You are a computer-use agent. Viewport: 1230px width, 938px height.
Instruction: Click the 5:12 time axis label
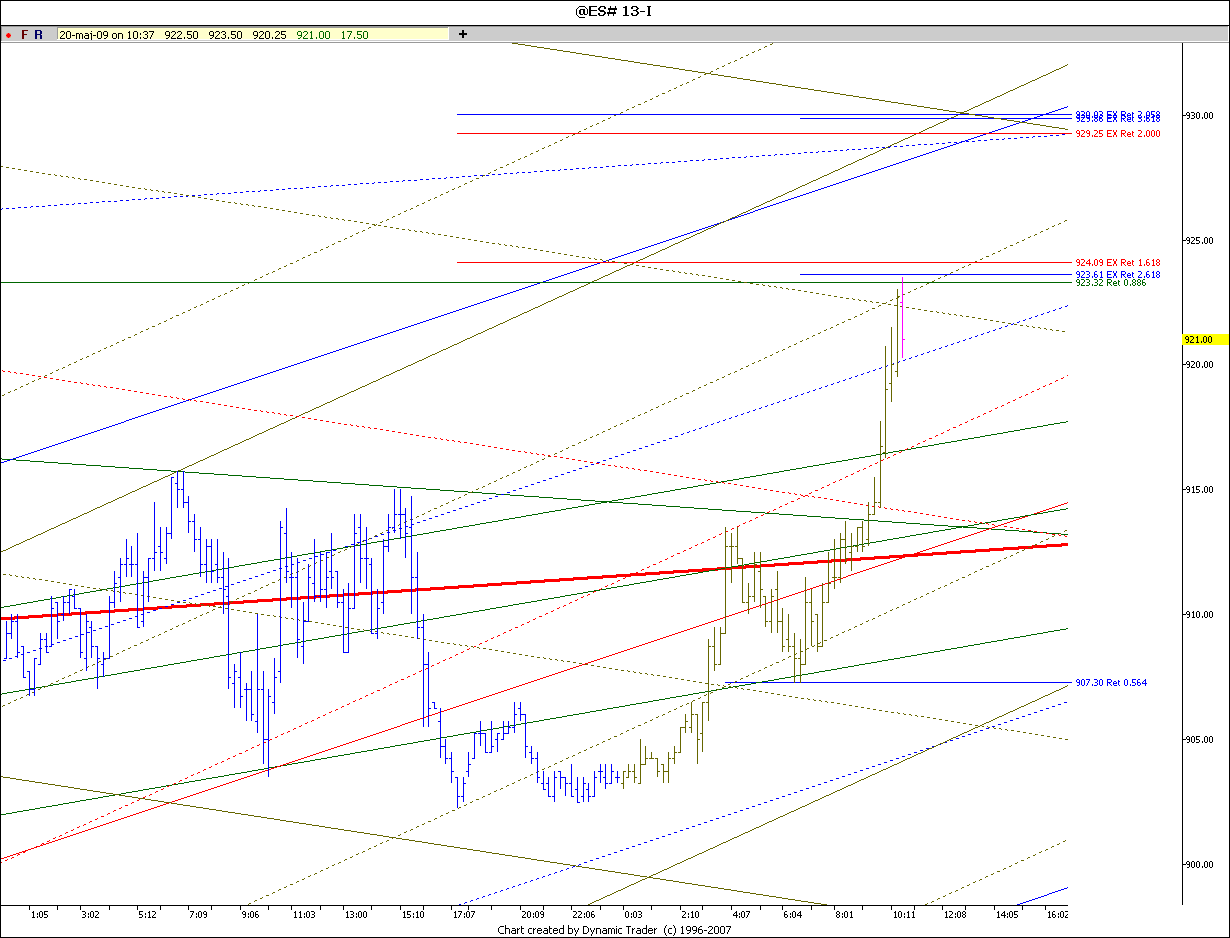pos(147,914)
